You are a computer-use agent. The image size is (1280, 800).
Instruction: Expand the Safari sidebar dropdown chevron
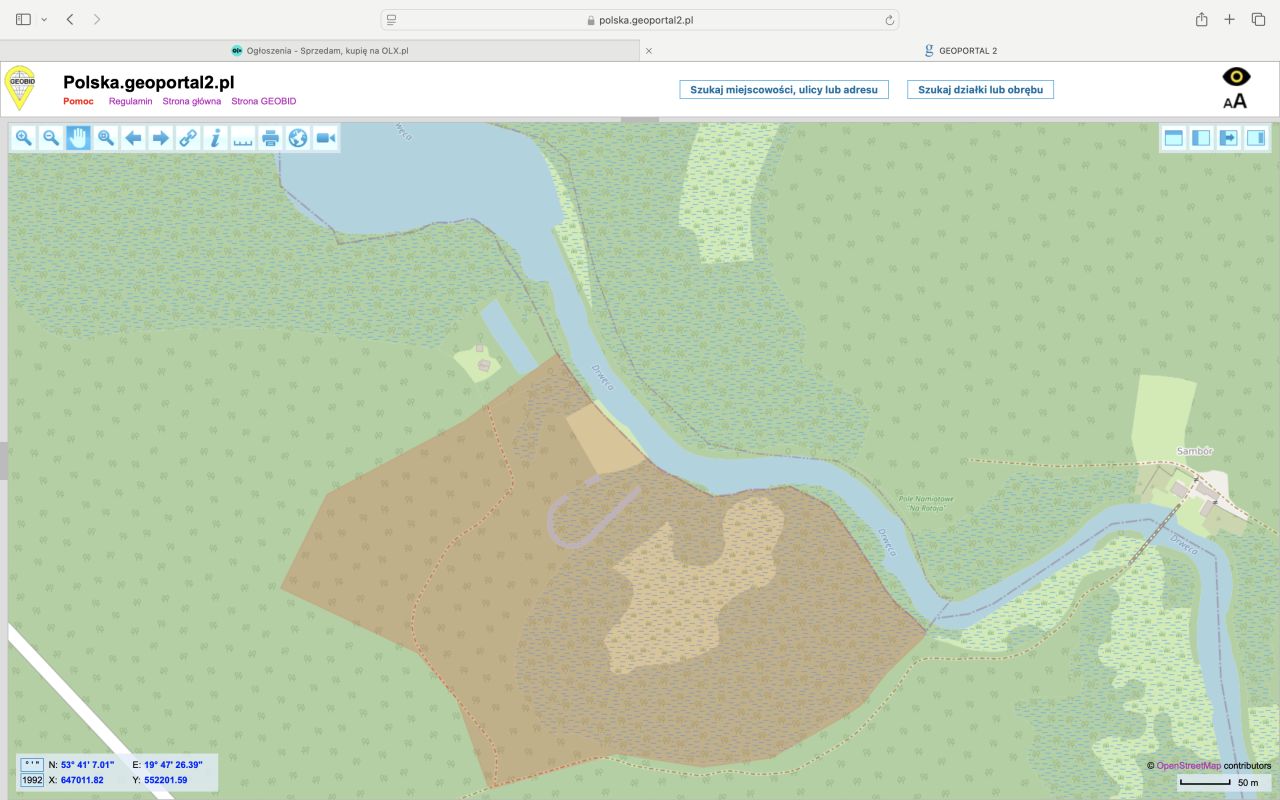coord(44,20)
